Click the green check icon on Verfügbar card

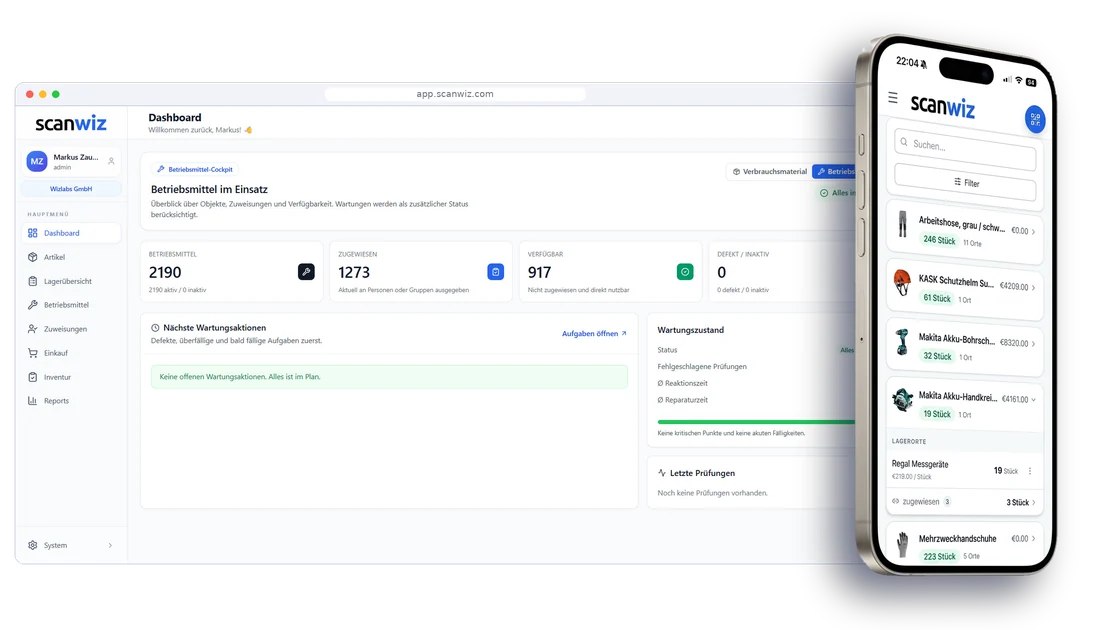coord(685,272)
